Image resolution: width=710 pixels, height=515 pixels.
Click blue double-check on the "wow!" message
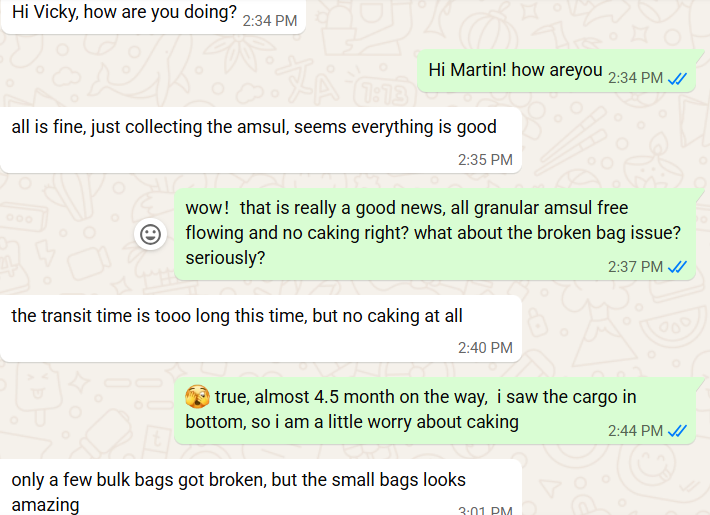point(678,267)
